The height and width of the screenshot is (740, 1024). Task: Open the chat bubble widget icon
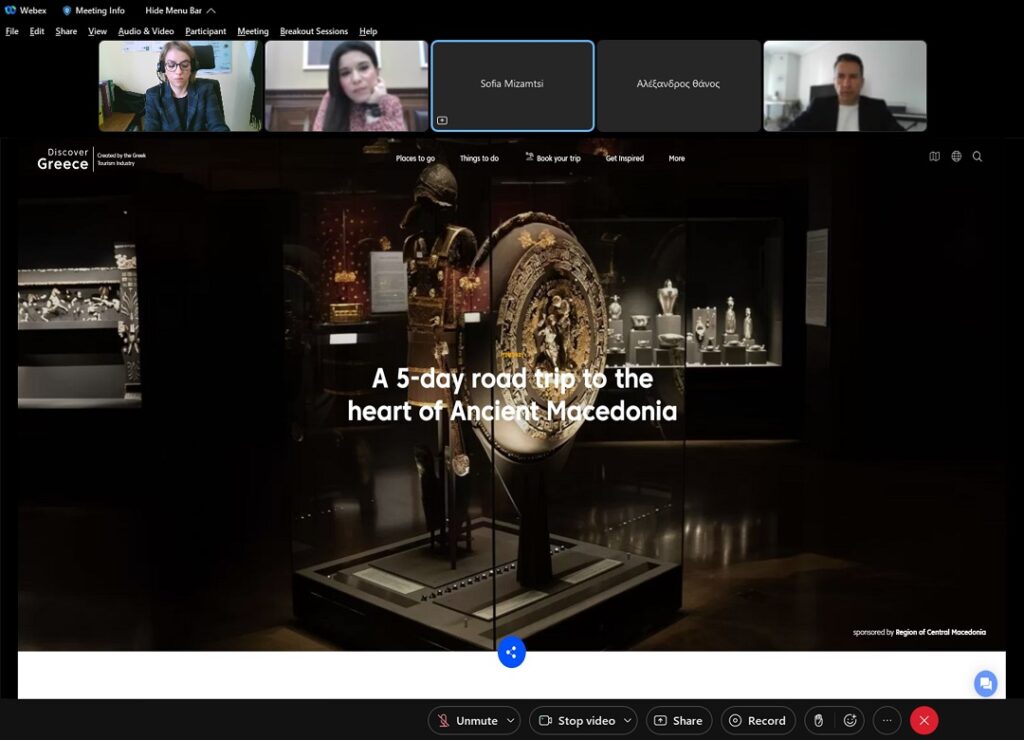tap(985, 683)
